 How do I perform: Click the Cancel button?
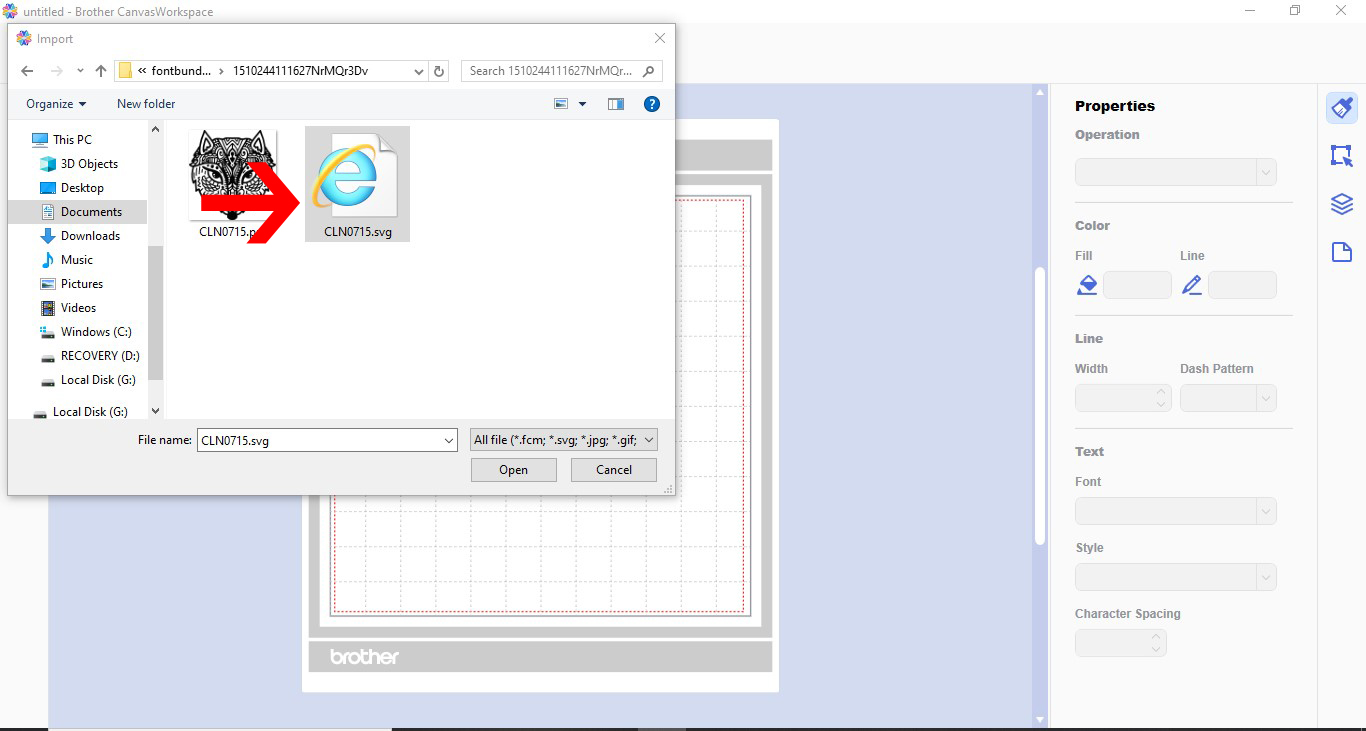[614, 470]
